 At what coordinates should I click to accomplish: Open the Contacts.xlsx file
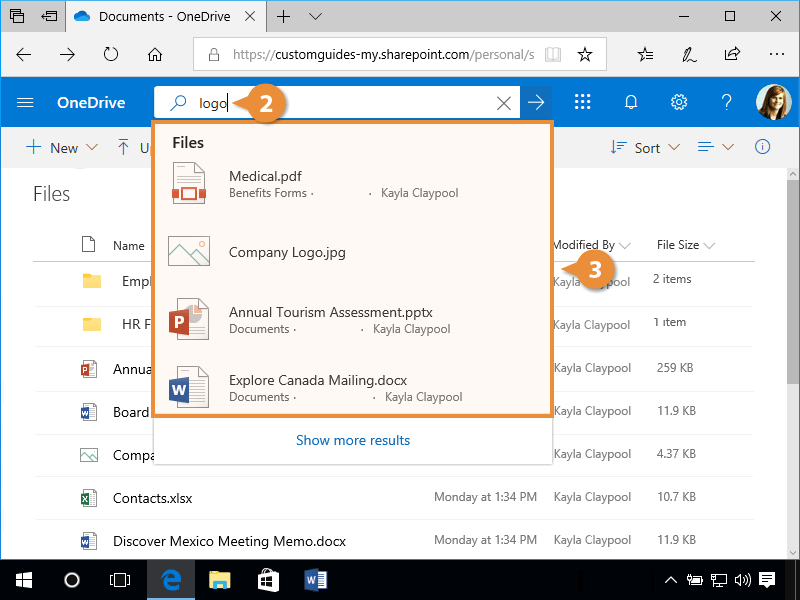coord(153,498)
